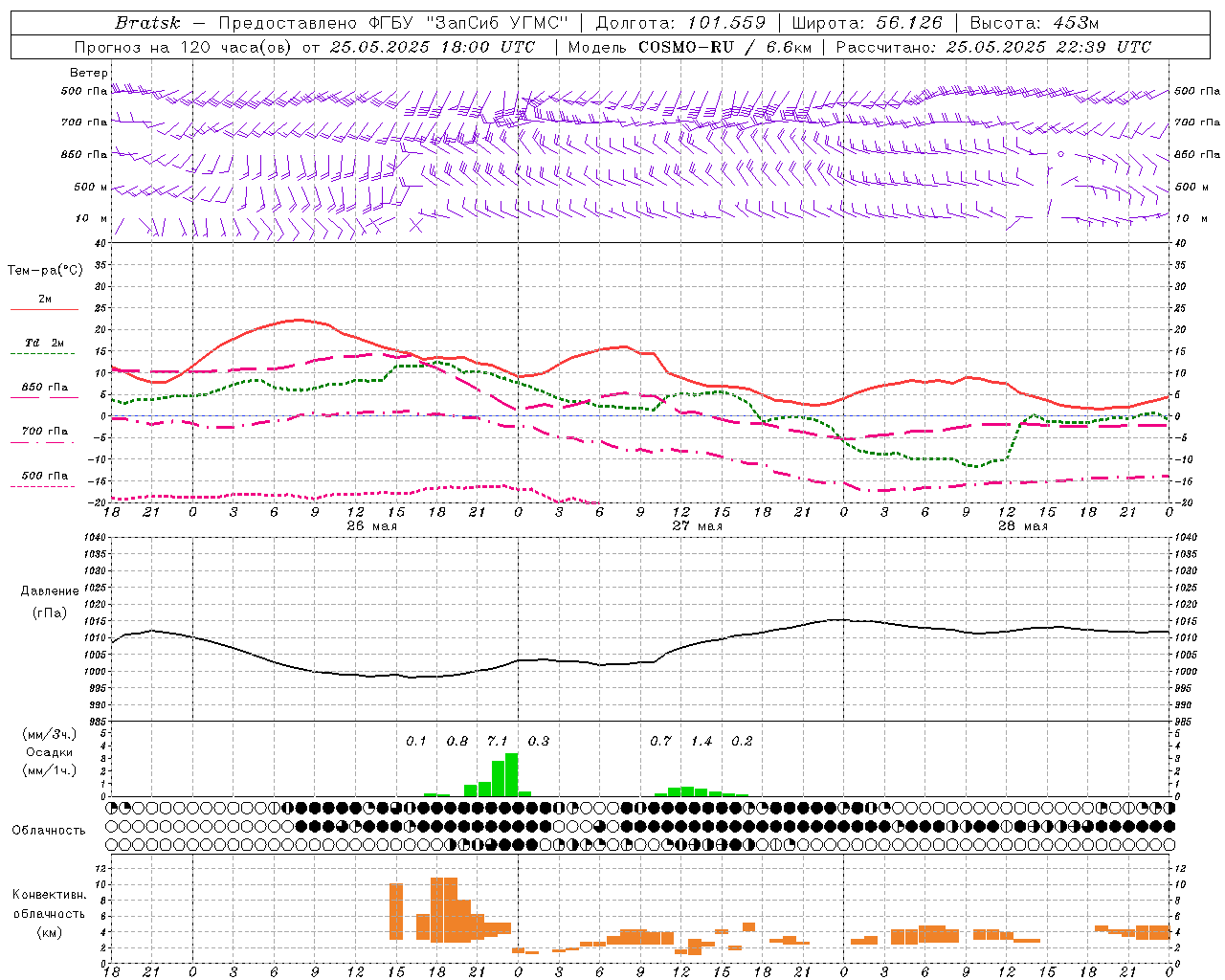Click the "26 мая" date label
1225x980 pixels.
372,526
